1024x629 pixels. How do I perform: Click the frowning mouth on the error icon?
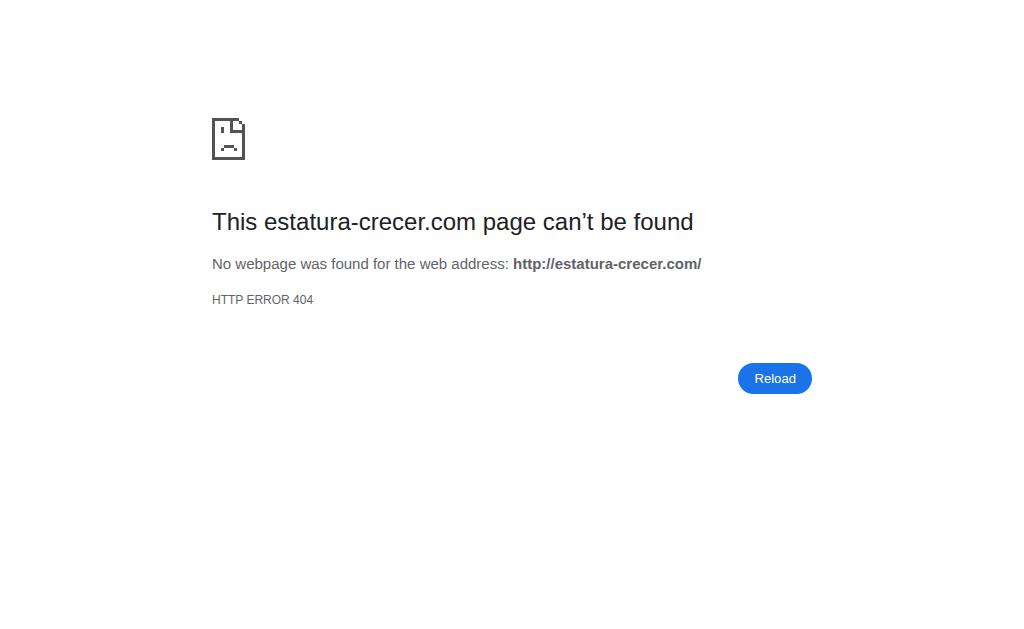(229, 148)
